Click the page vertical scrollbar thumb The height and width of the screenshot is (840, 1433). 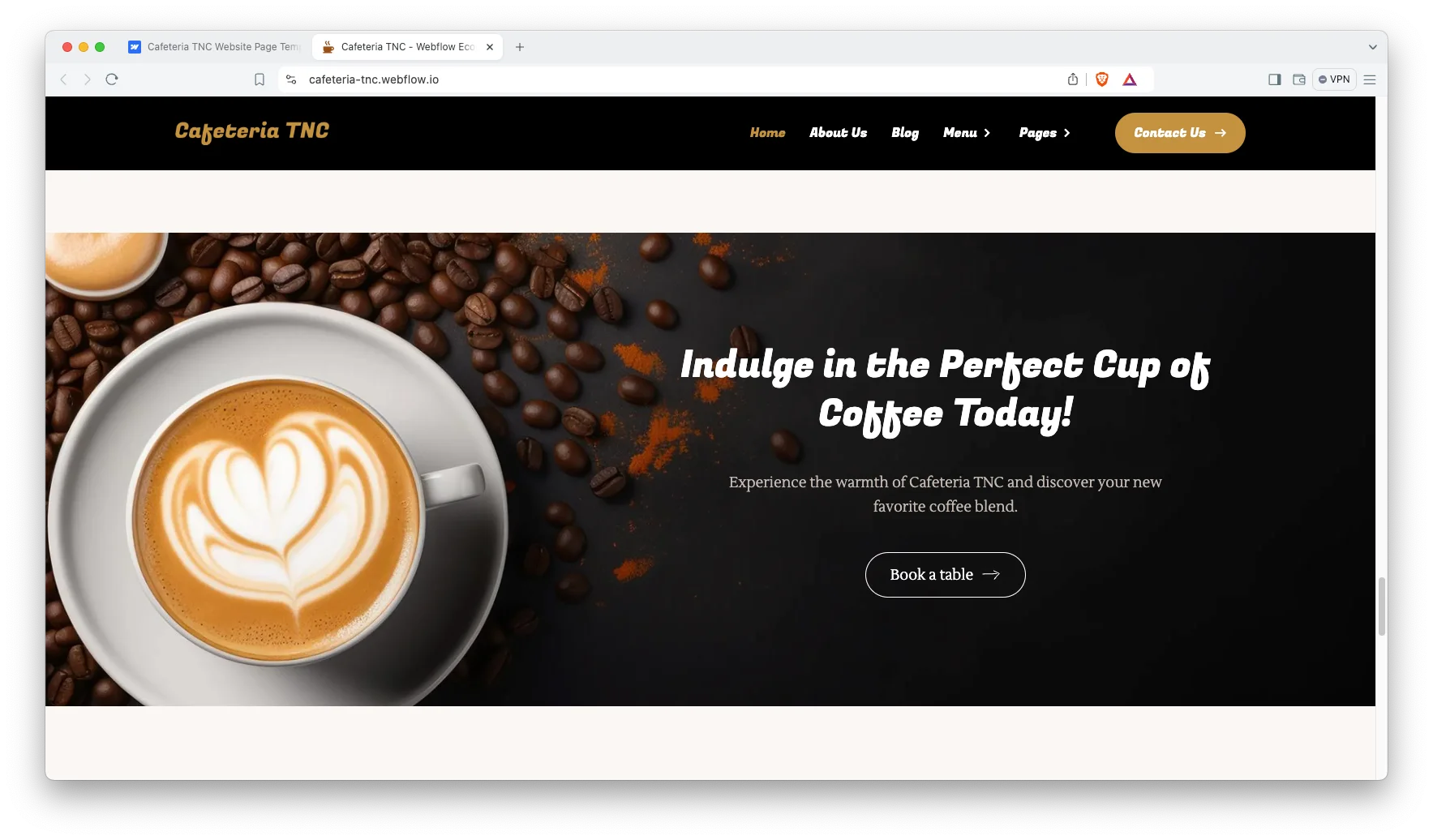(1382, 606)
